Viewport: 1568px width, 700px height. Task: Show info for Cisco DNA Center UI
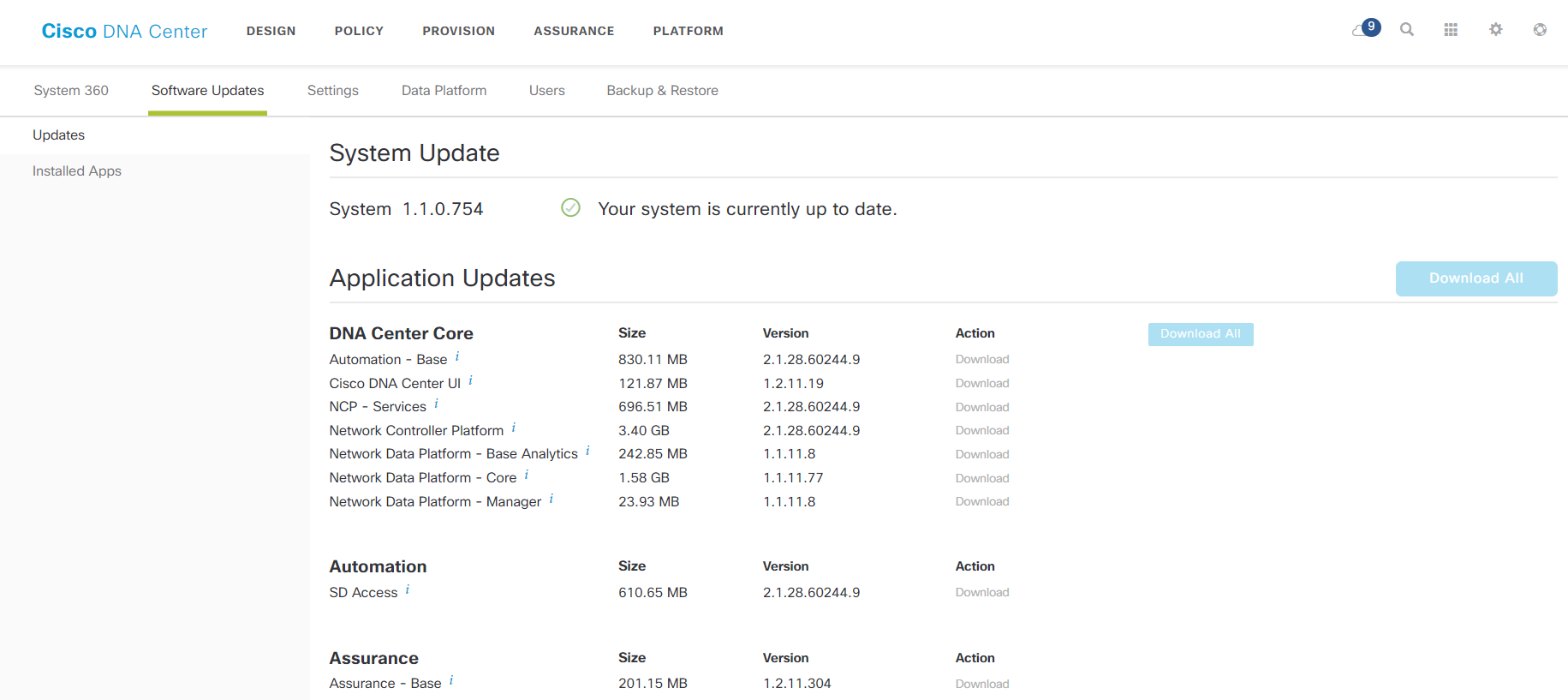pyautogui.click(x=471, y=380)
